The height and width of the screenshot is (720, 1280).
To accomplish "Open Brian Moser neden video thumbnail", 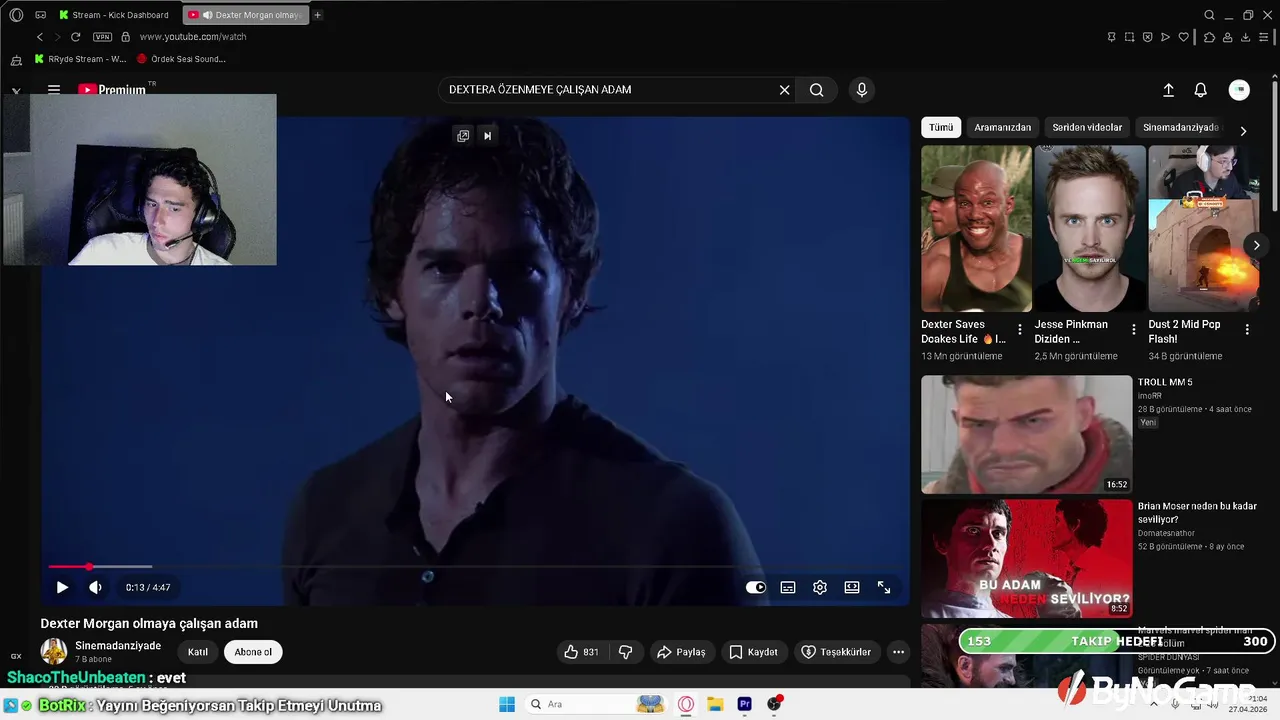I will point(1026,558).
